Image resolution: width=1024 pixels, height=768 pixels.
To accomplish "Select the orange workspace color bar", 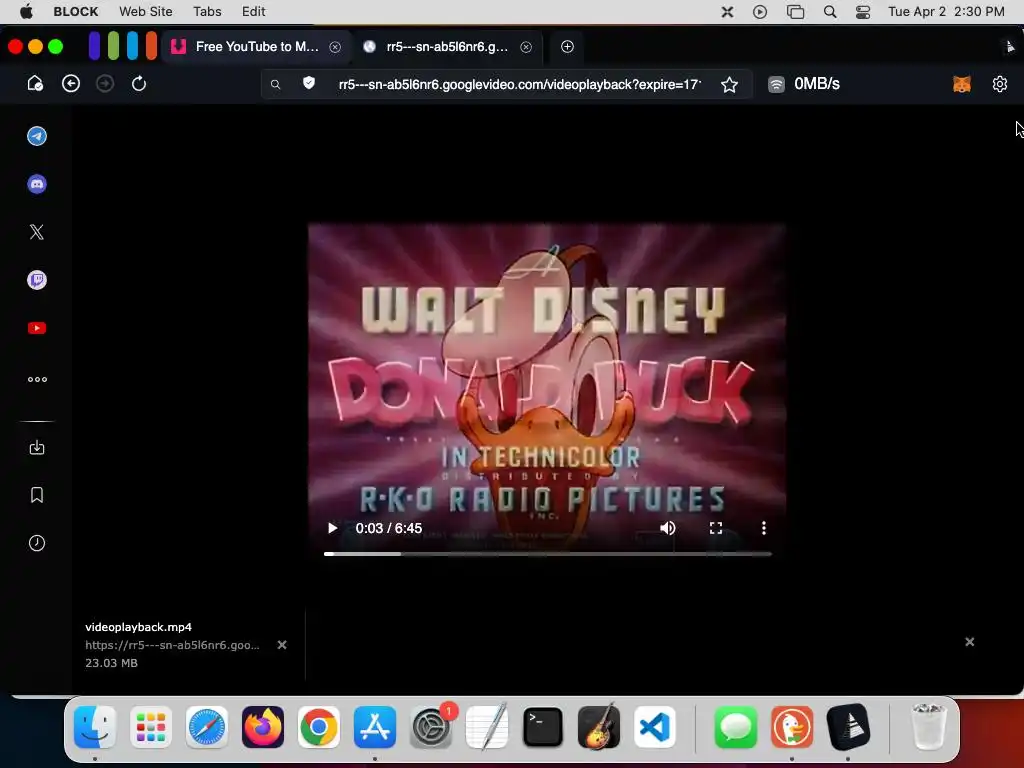I will pyautogui.click(x=152, y=46).
